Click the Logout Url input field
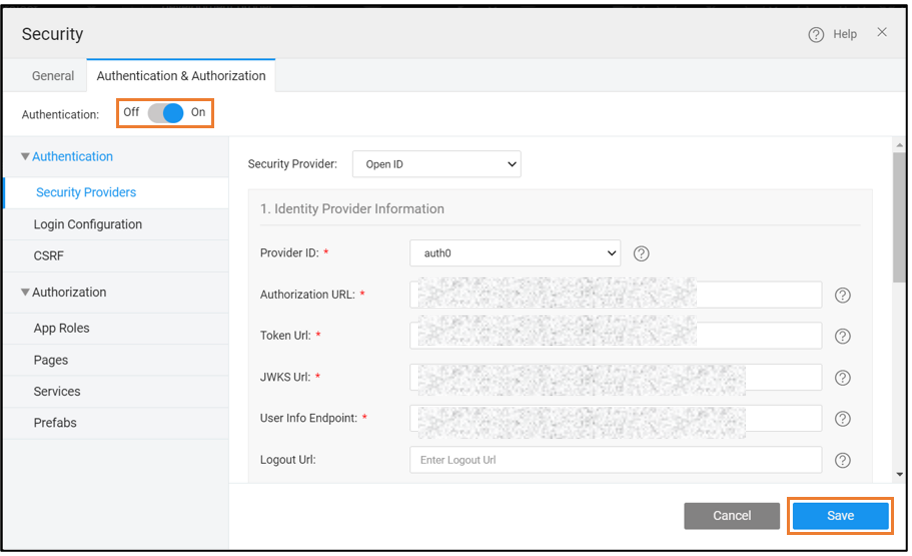The width and height of the screenshot is (912, 556). (615, 460)
